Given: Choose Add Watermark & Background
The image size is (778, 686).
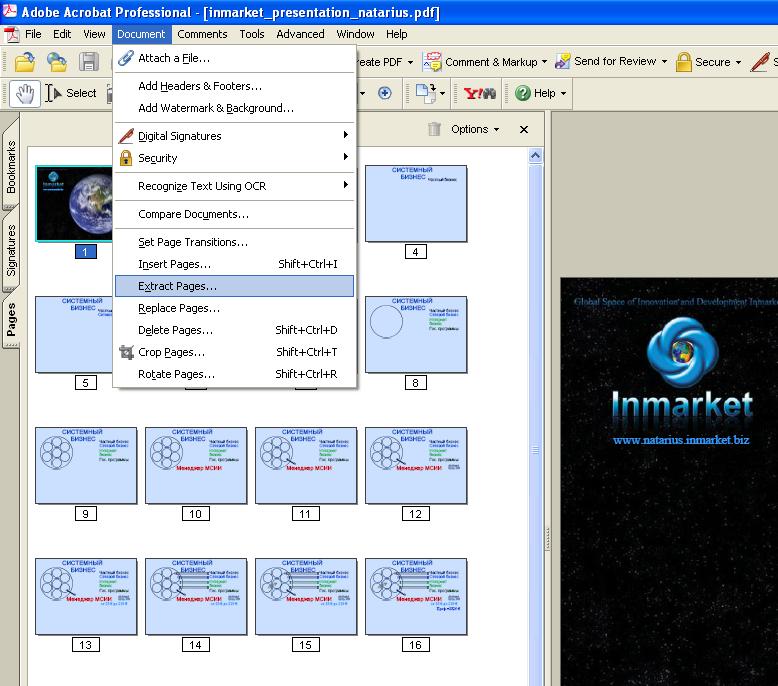Looking at the screenshot, I should pyautogui.click(x=234, y=108).
